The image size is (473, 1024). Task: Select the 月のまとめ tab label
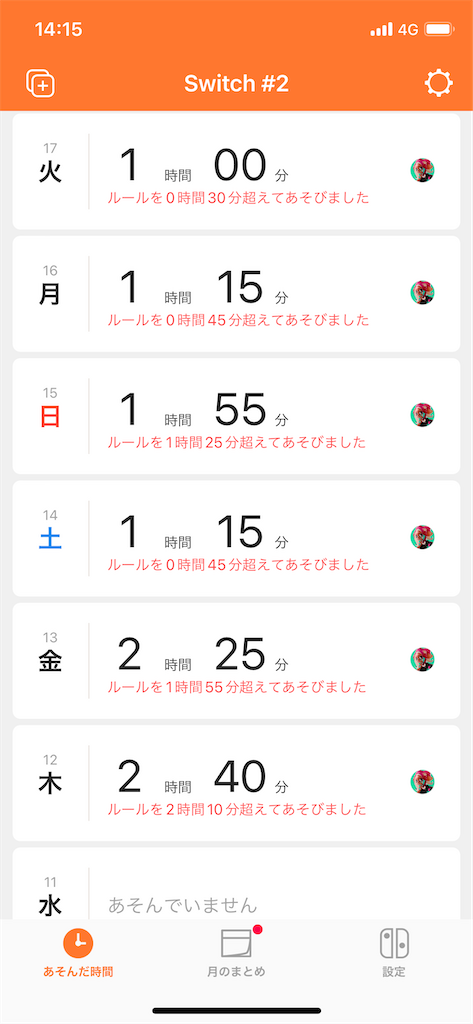[x=236, y=972]
